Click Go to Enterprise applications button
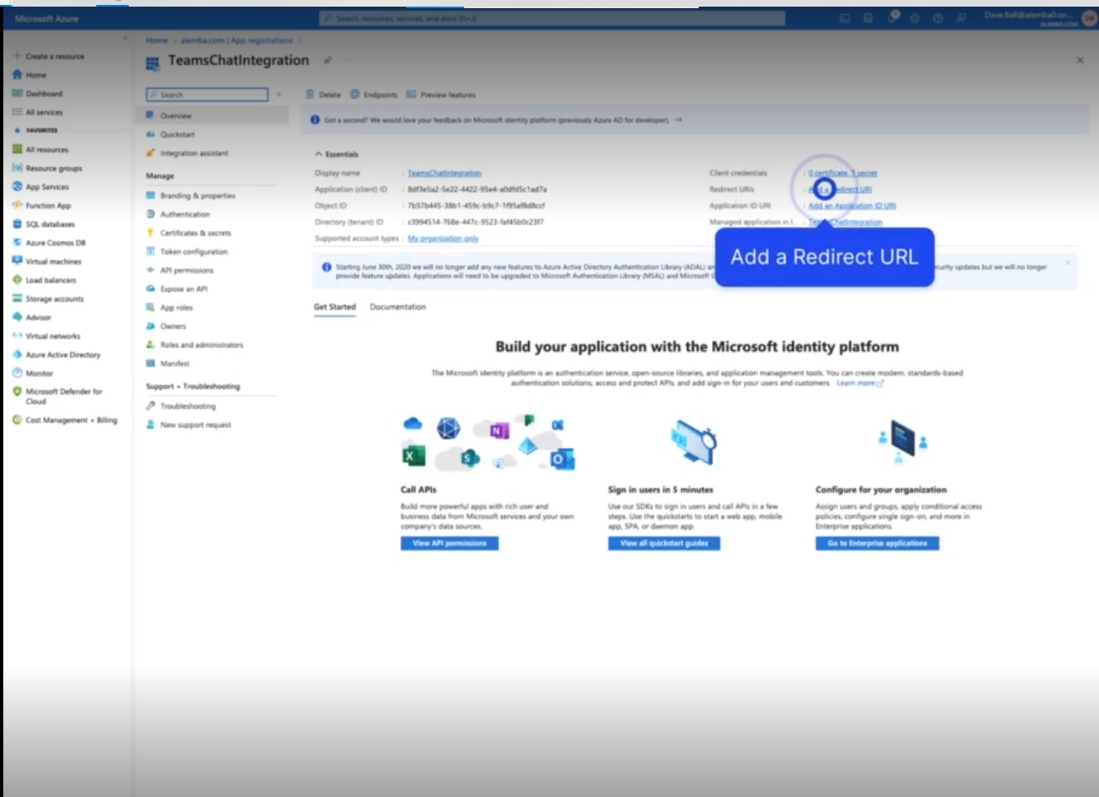1099x797 pixels. point(876,543)
